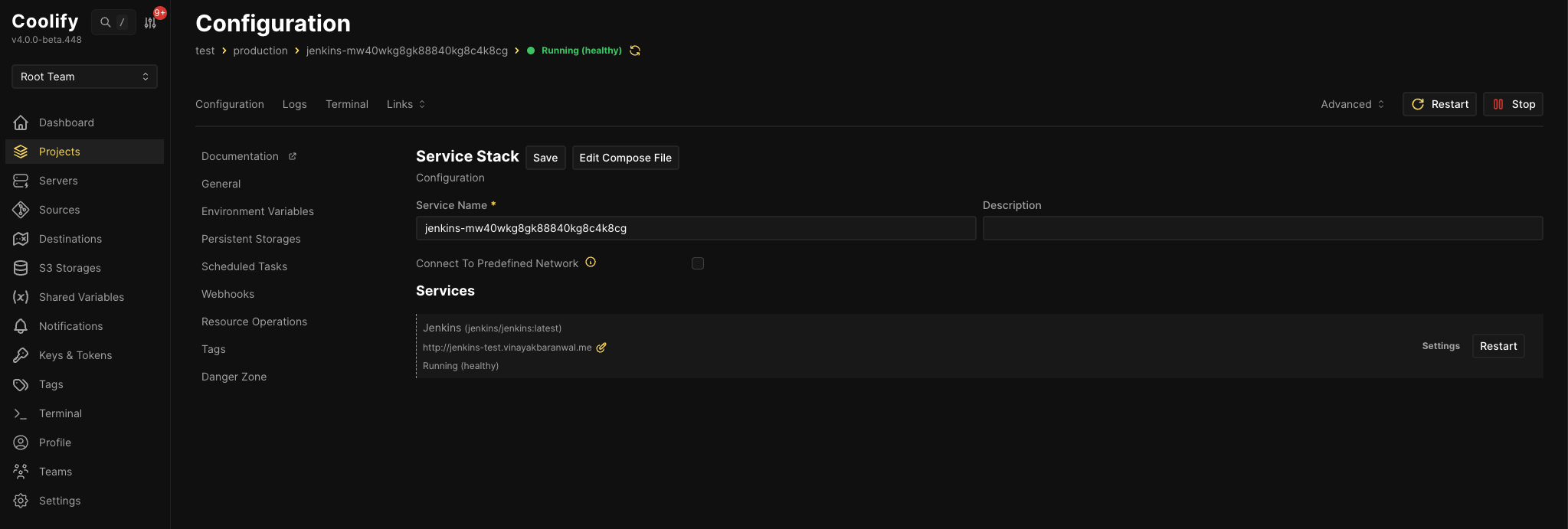This screenshot has width=1568, height=529.
Task: Open Scheduled Tasks section
Action: tap(244, 266)
